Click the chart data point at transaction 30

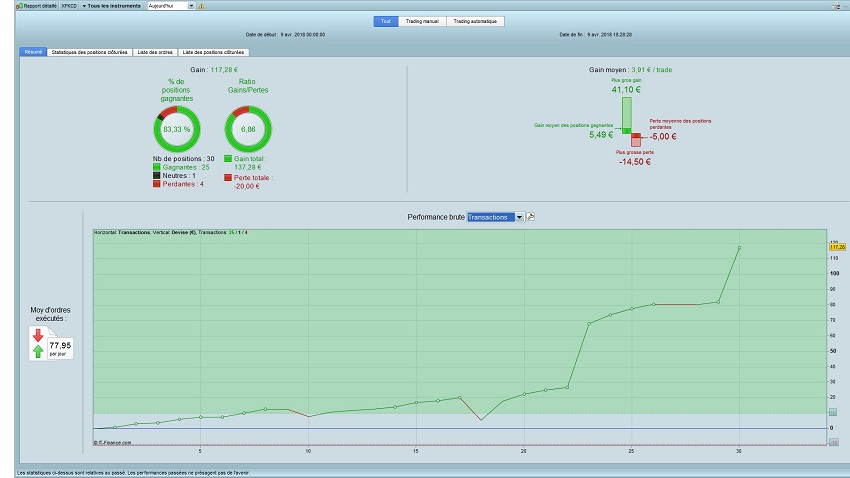pyautogui.click(x=739, y=248)
